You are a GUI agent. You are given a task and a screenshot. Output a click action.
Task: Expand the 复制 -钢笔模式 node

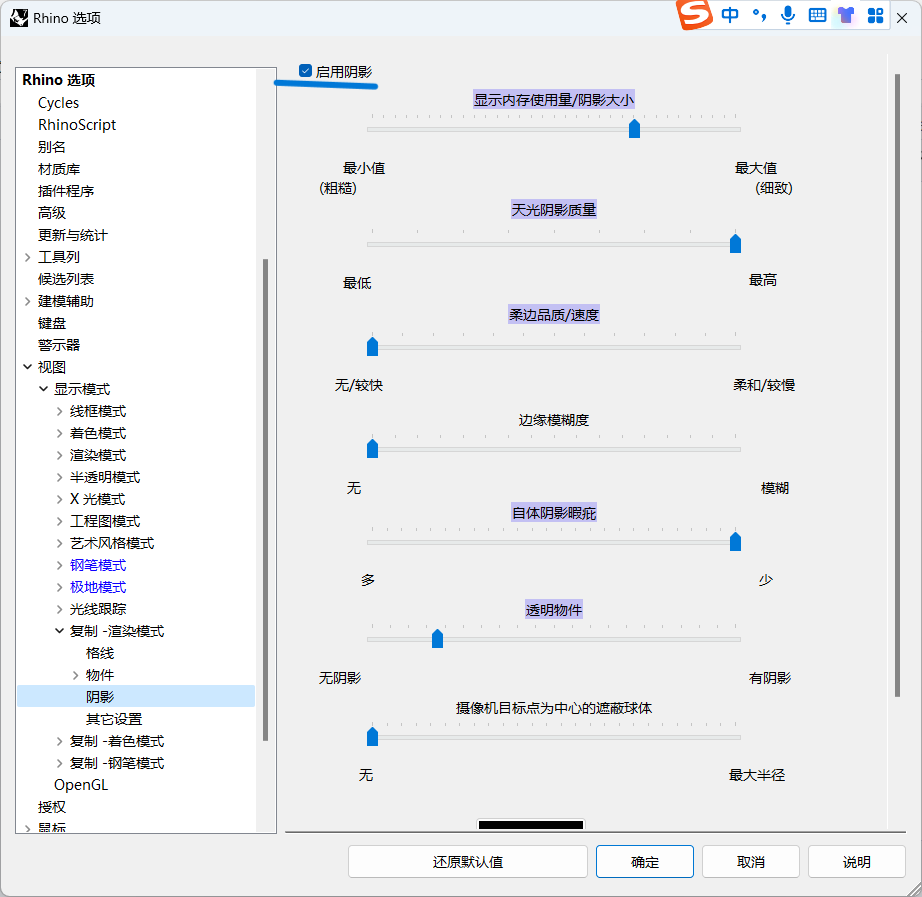pyautogui.click(x=59, y=763)
